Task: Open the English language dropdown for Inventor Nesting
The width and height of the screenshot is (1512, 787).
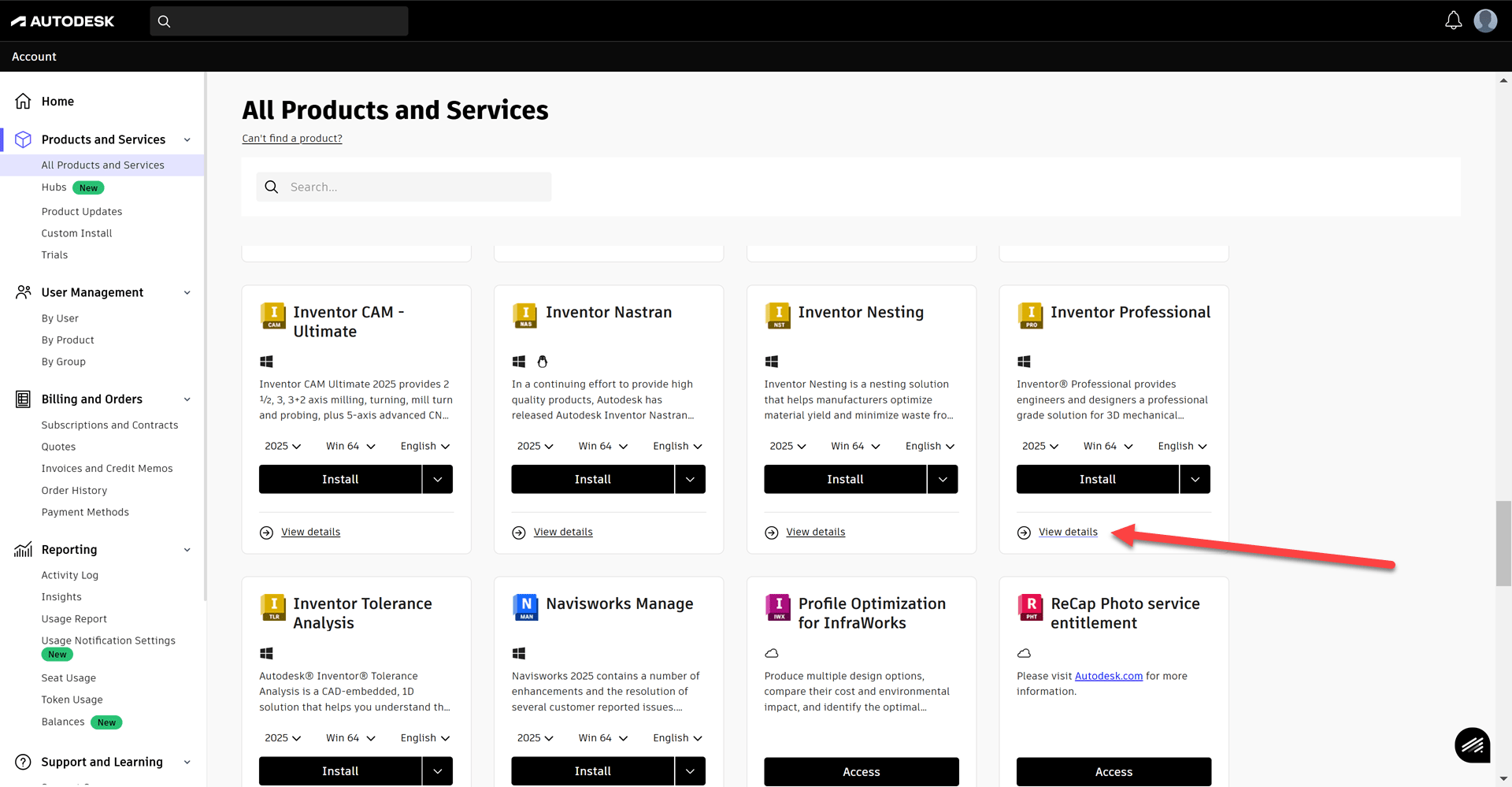Action: tap(930, 446)
